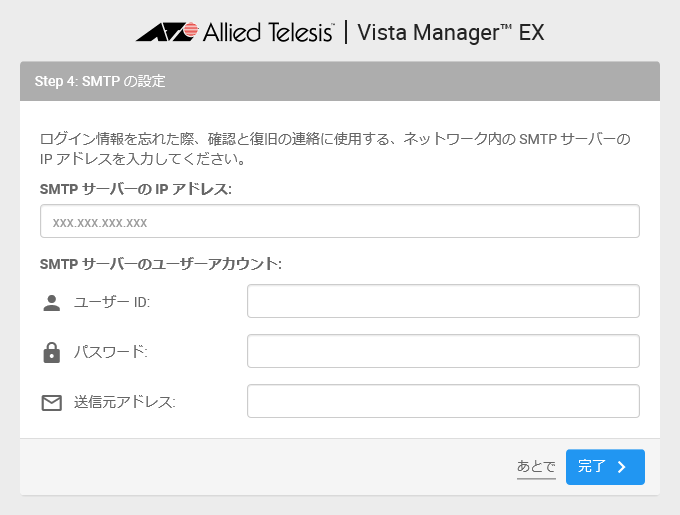The width and height of the screenshot is (680, 515).
Task: Click into the ユーザー ID input box
Action: click(443, 301)
